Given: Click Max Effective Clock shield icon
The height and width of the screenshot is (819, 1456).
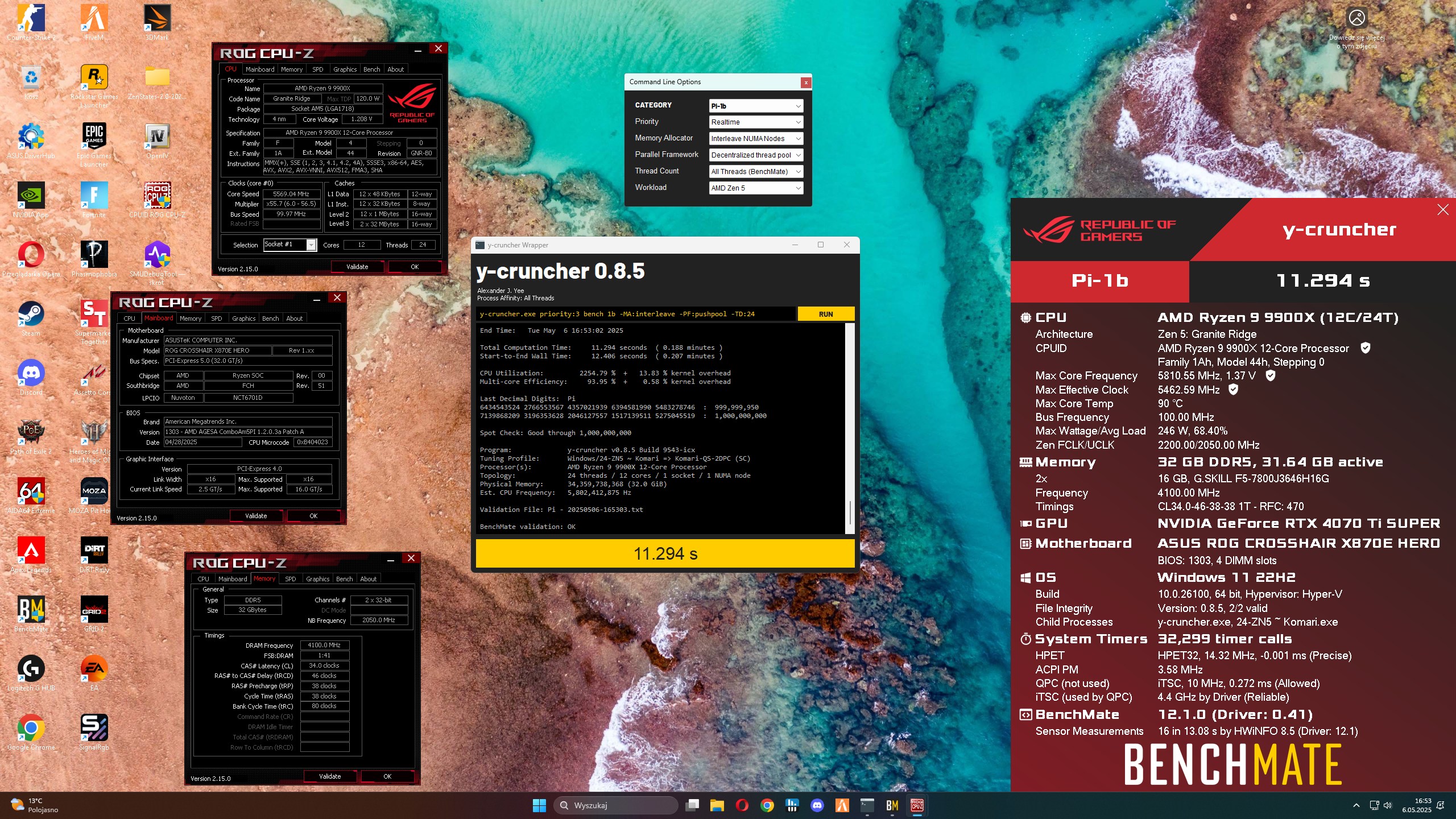Looking at the screenshot, I should coord(1233,389).
